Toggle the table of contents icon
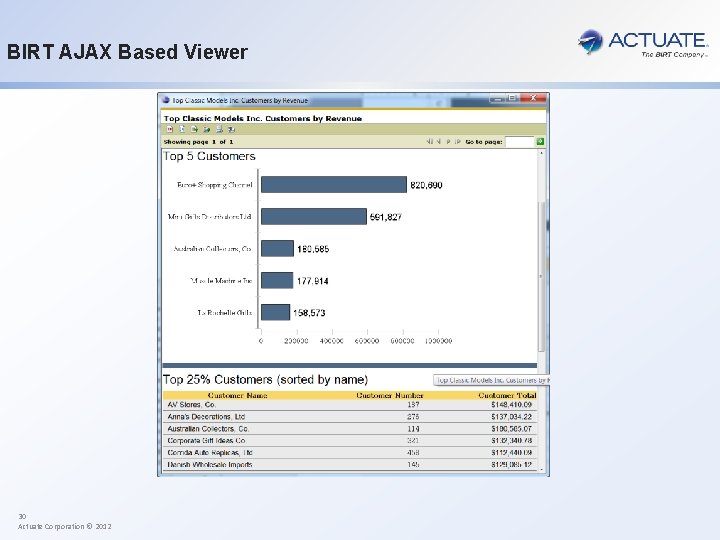720x540 pixels. tap(170, 129)
